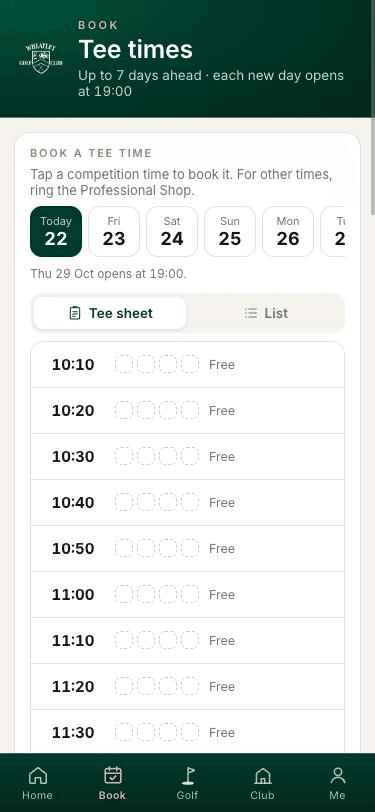Choose the 11:20 tee time slot

[x=188, y=687]
